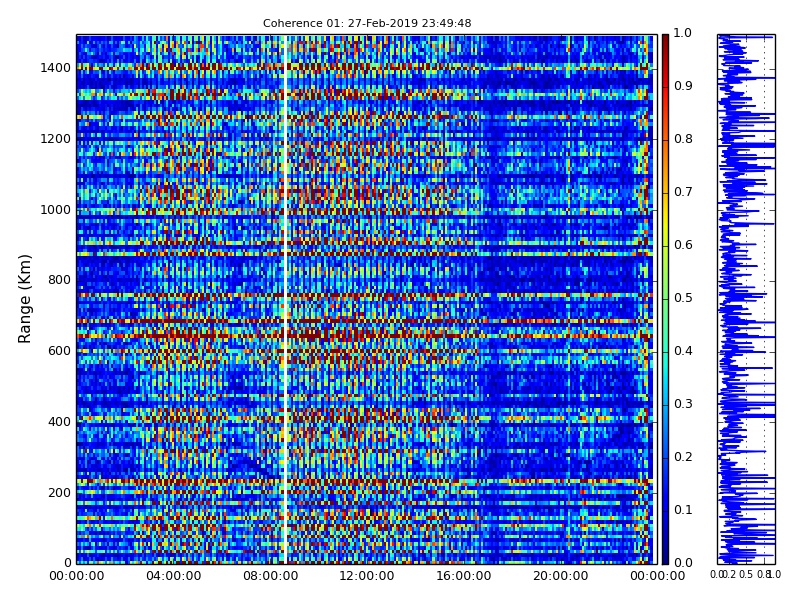Click the high-coherence band near 650 km
This screenshot has width=800, height=600.
click(365, 335)
